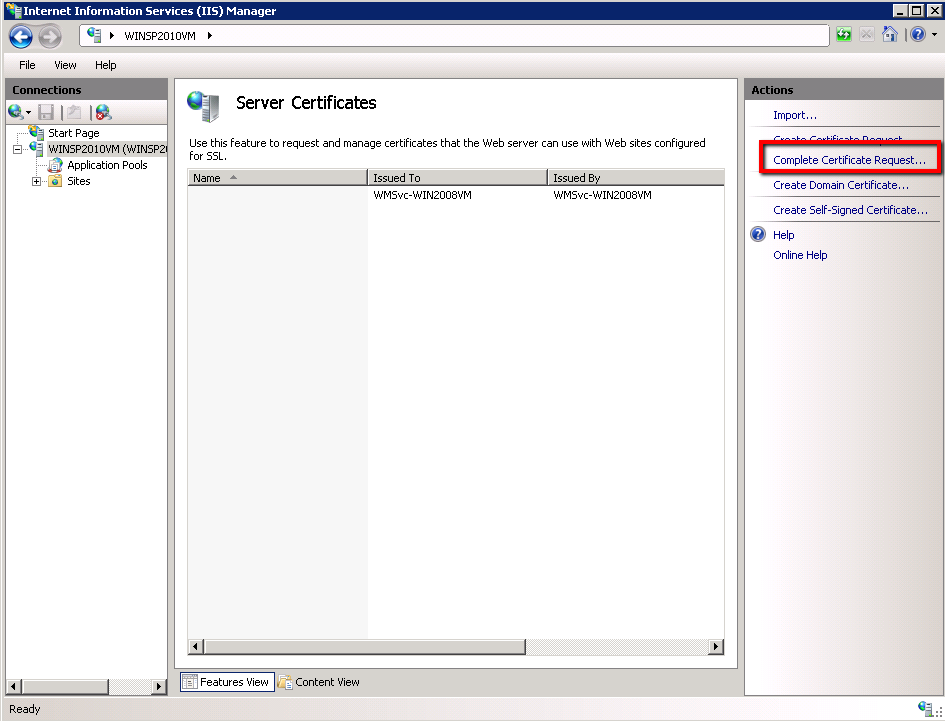Click the green Refresh Page icon
This screenshot has width=945, height=721.
click(x=844, y=35)
